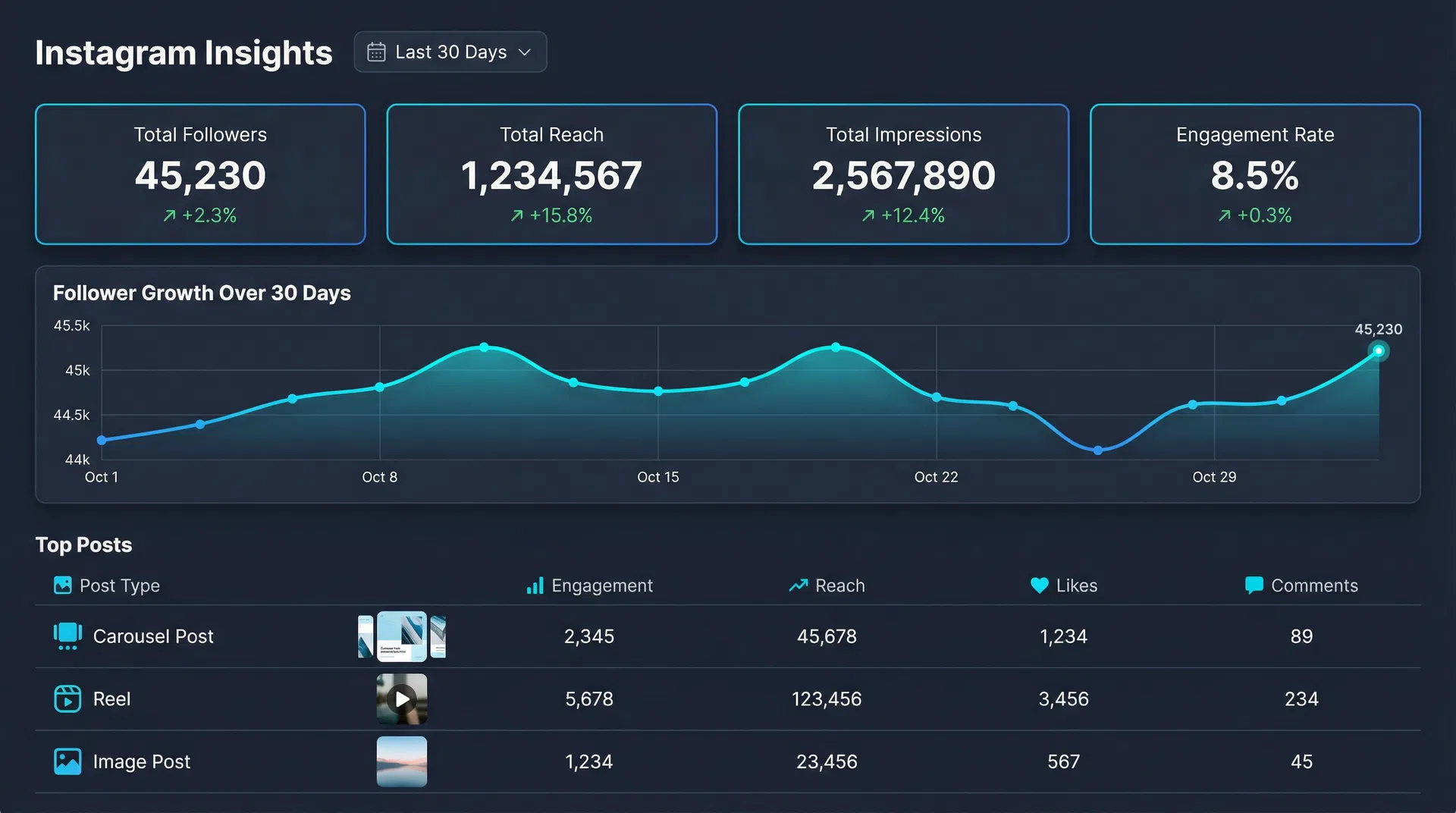
Task: Click the dropdown chevron next to Last 30 Days
Action: (524, 52)
